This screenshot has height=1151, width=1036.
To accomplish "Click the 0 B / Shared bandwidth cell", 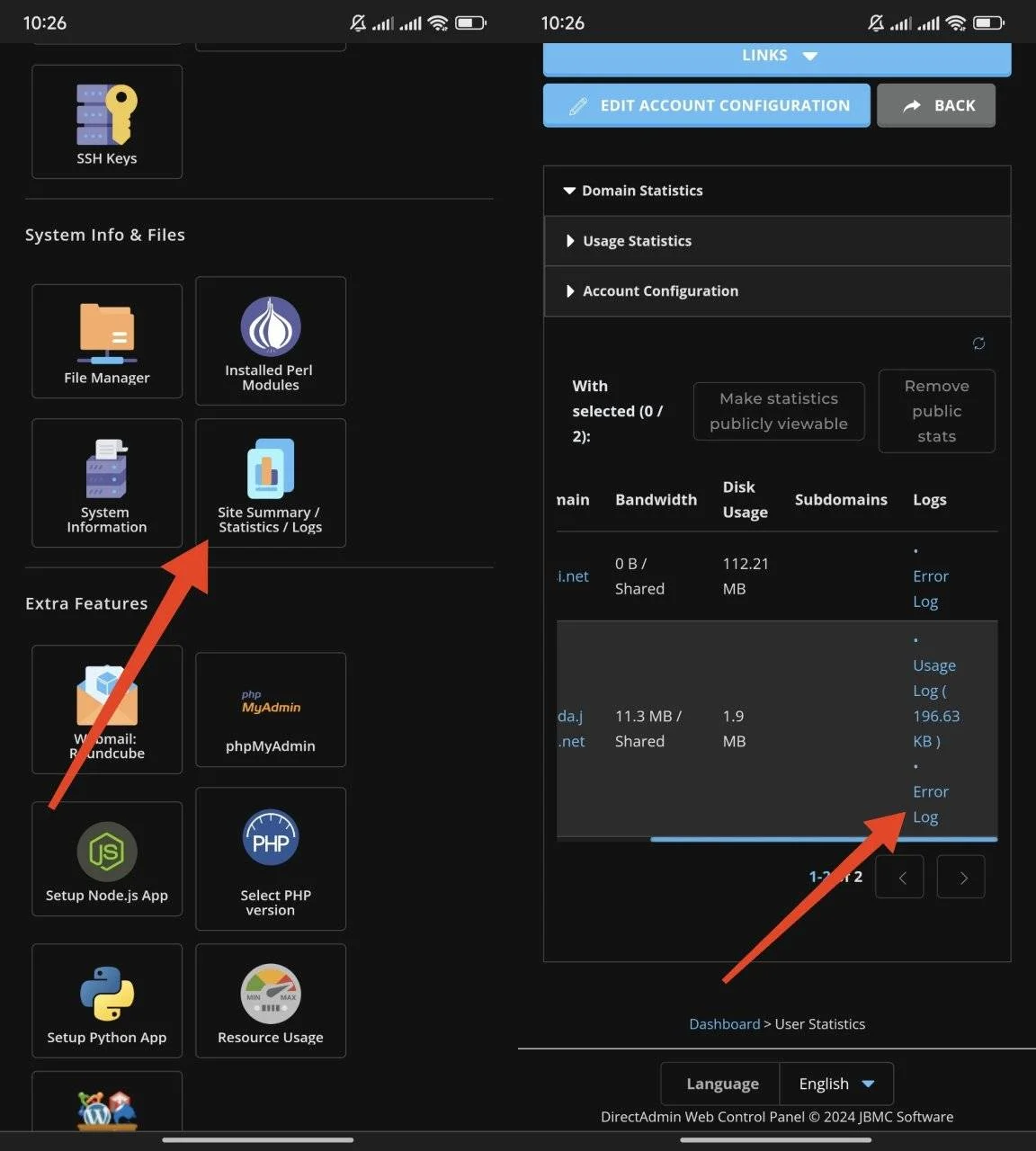I will click(x=640, y=576).
